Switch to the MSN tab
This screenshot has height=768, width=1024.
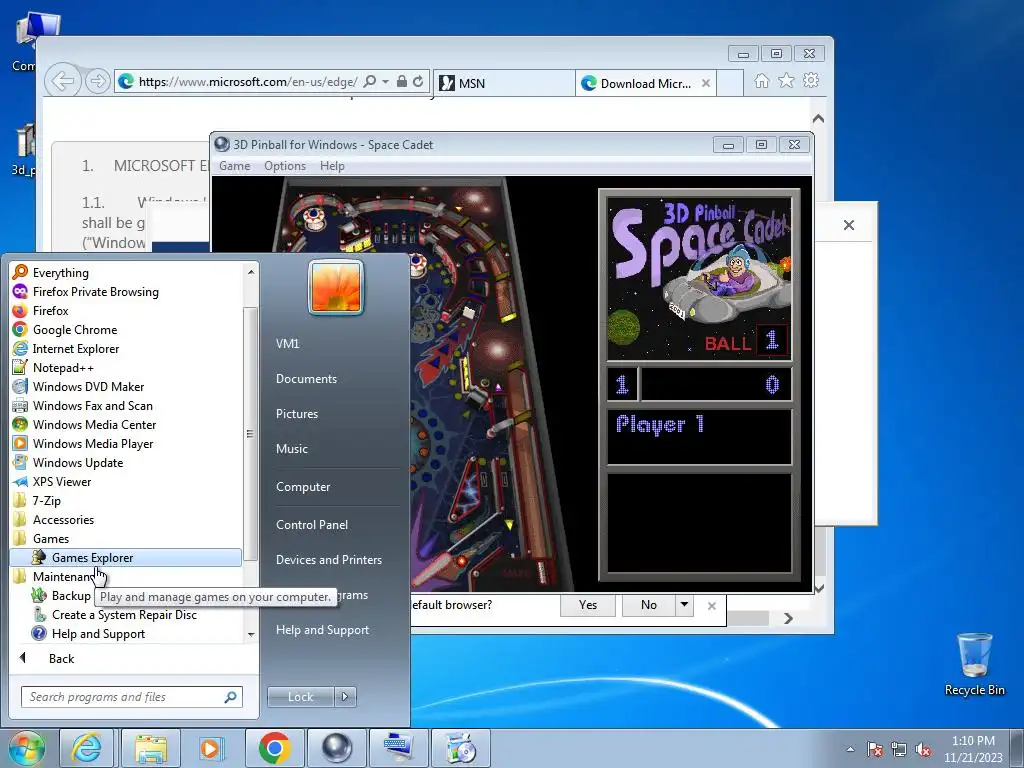(504, 83)
